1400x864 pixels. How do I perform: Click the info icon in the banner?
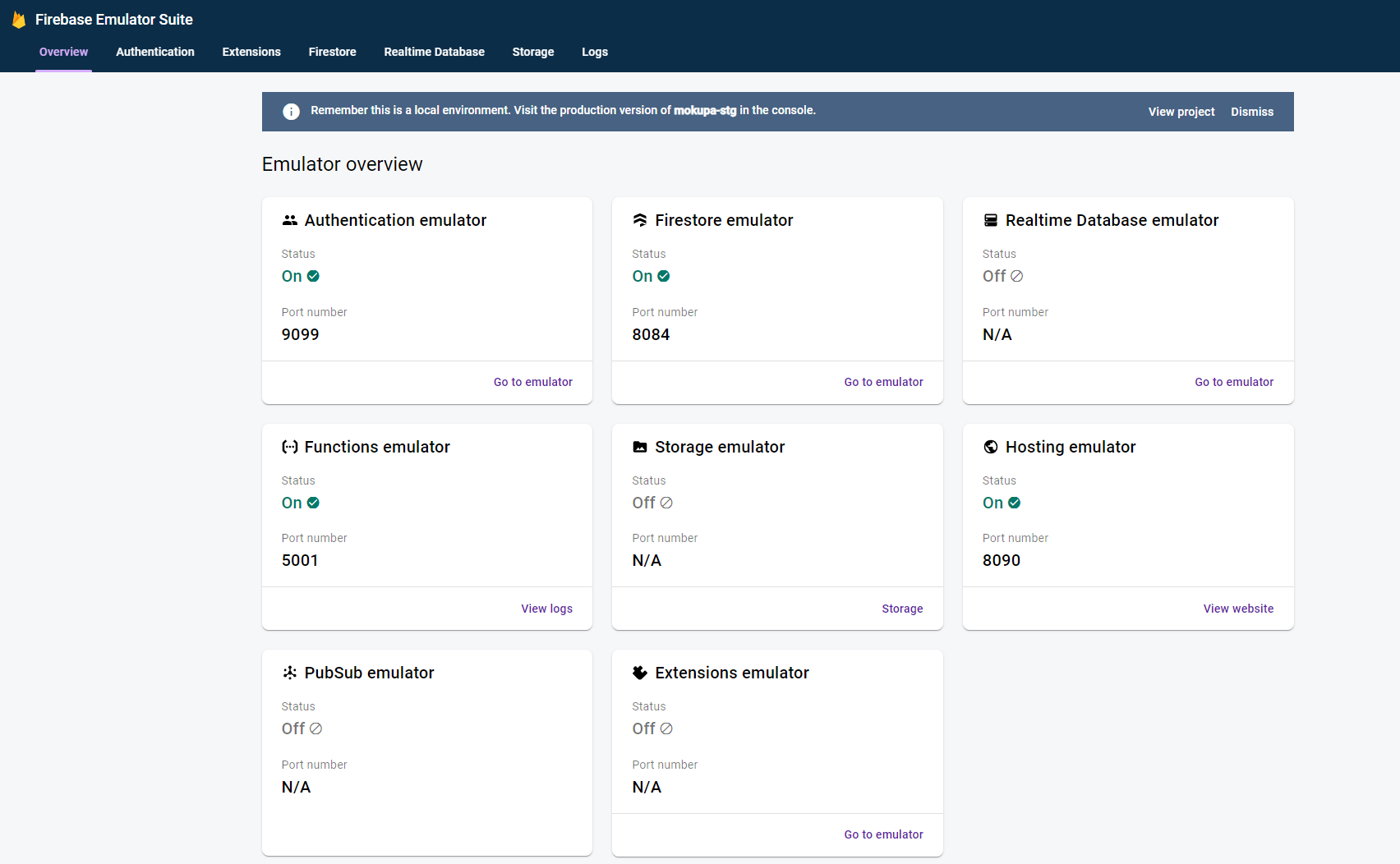pyautogui.click(x=291, y=112)
